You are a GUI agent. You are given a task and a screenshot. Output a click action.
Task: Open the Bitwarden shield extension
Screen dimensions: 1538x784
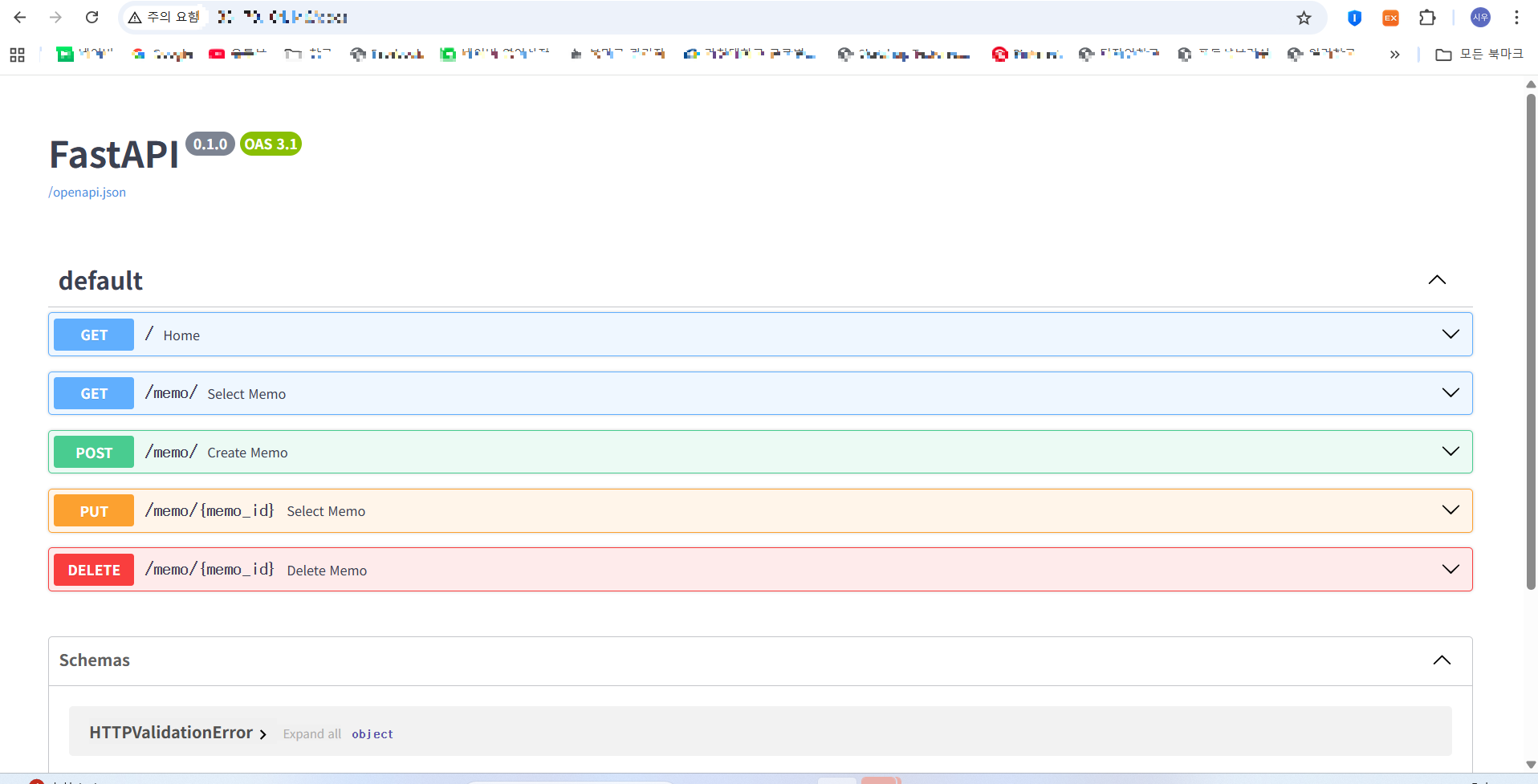1354,18
